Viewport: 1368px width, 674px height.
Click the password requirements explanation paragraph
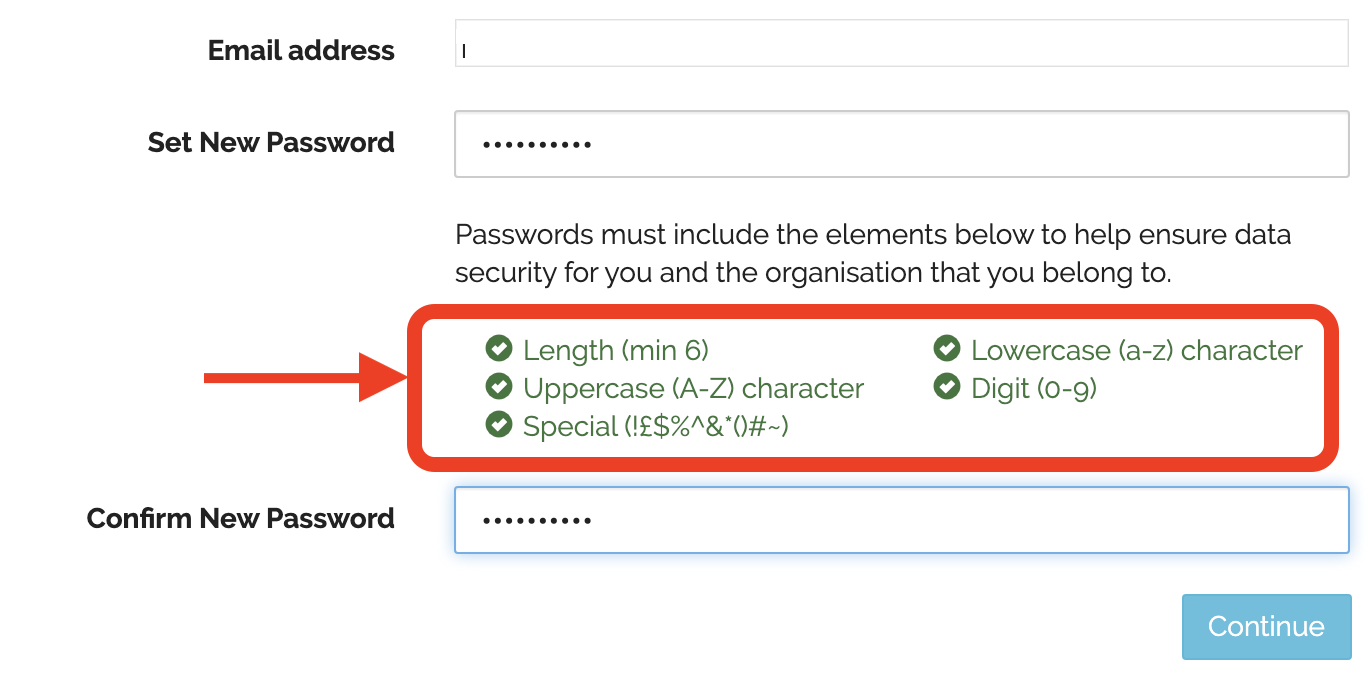[872, 254]
